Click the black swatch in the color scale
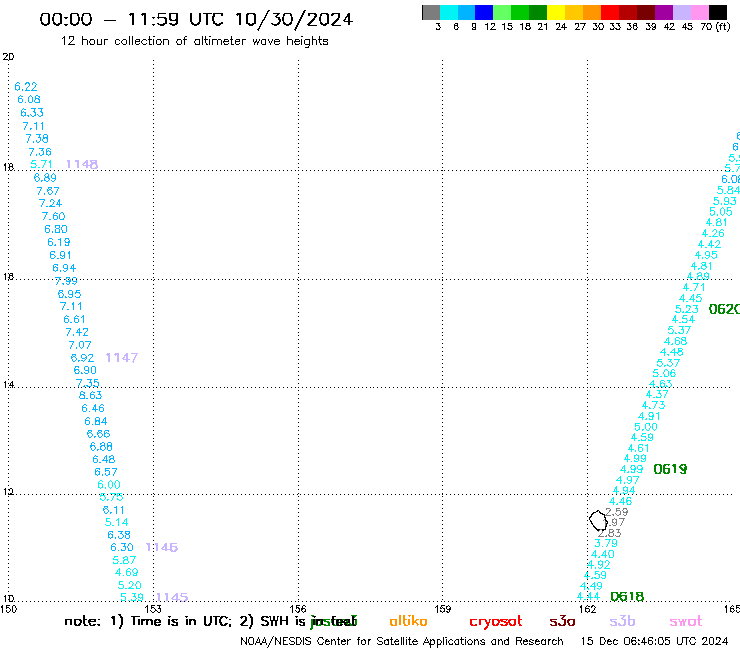 pos(718,12)
